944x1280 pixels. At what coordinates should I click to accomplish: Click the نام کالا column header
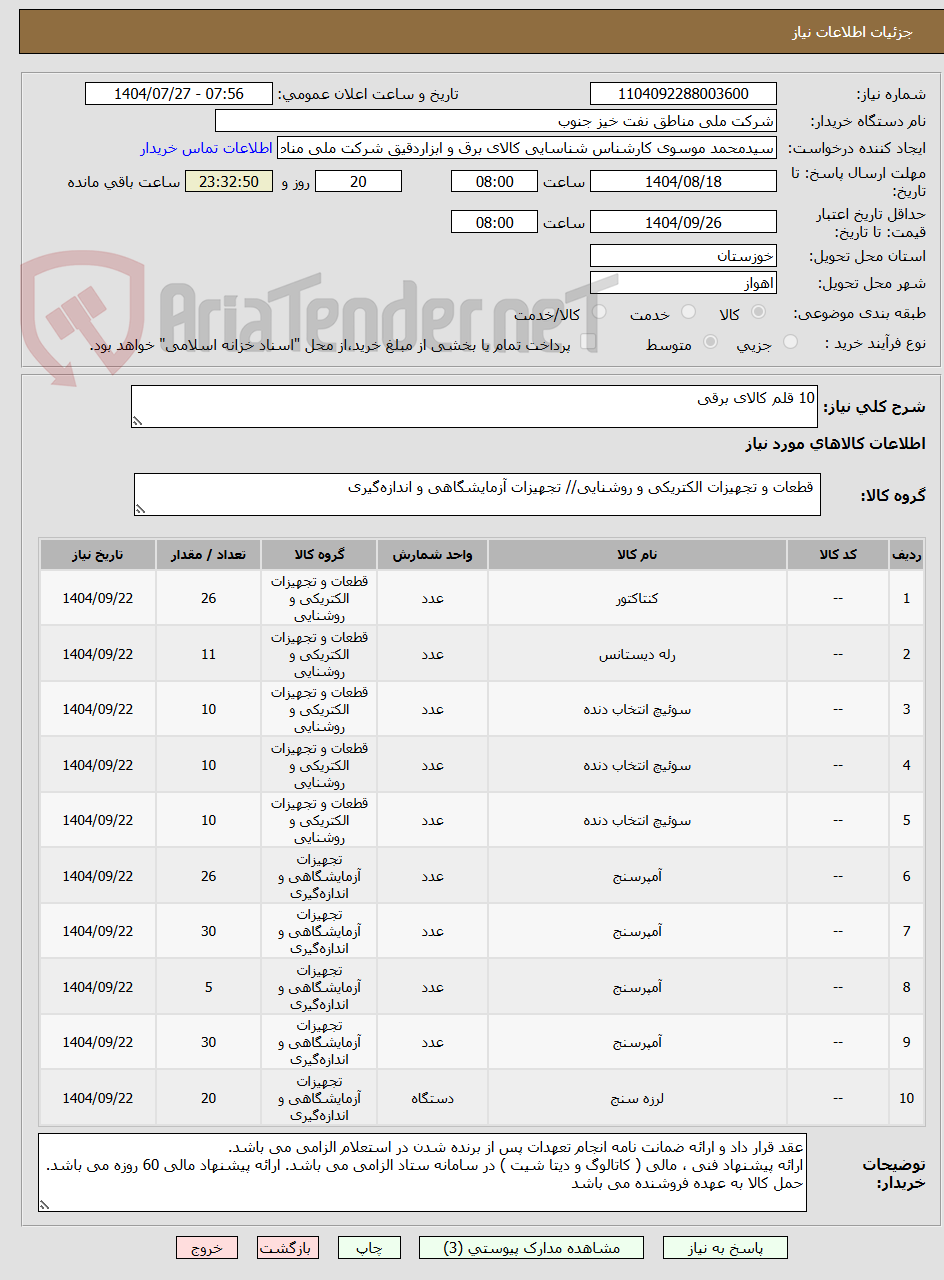click(x=637, y=554)
